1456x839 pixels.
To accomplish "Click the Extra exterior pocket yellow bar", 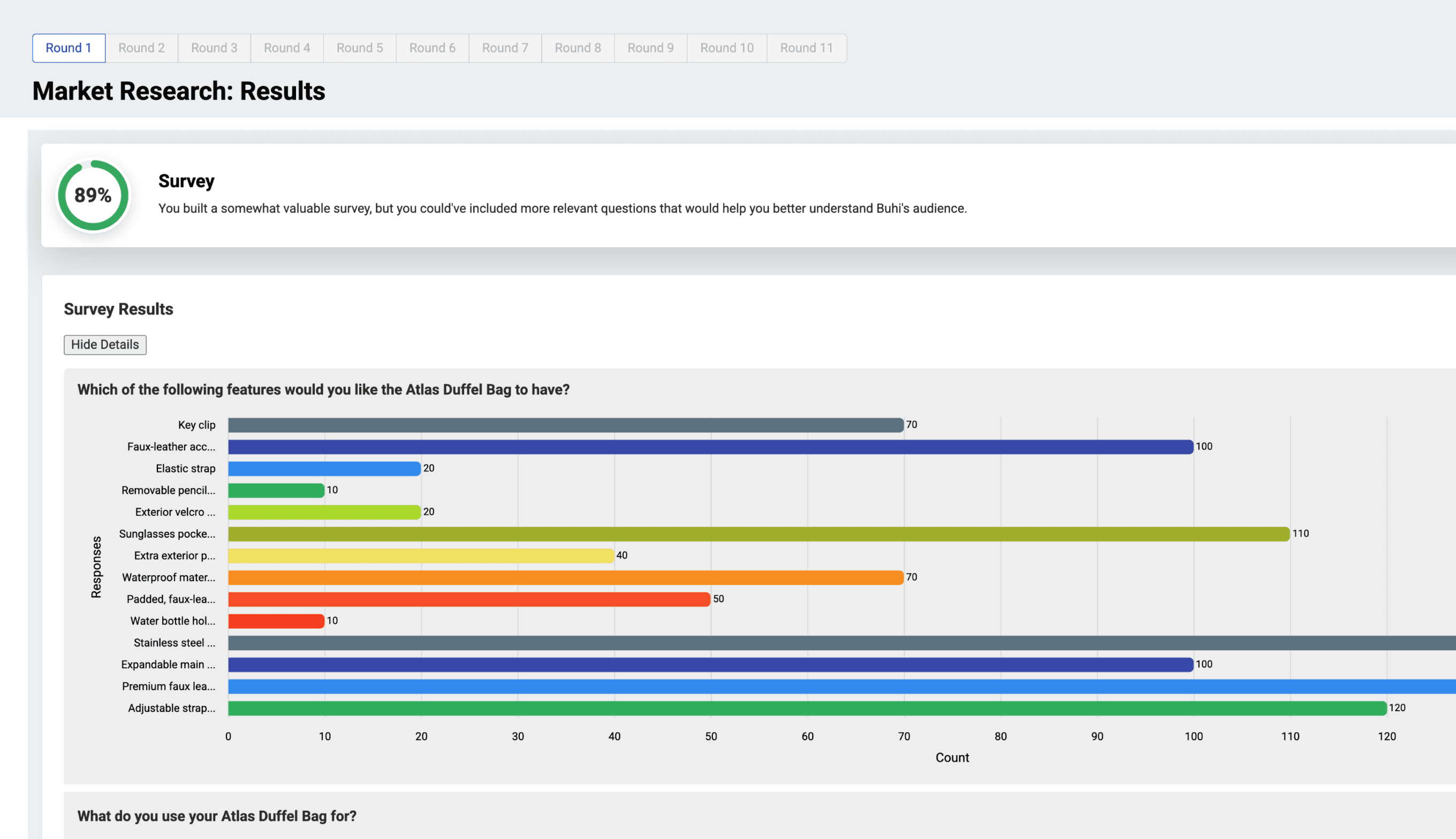I will tap(421, 556).
